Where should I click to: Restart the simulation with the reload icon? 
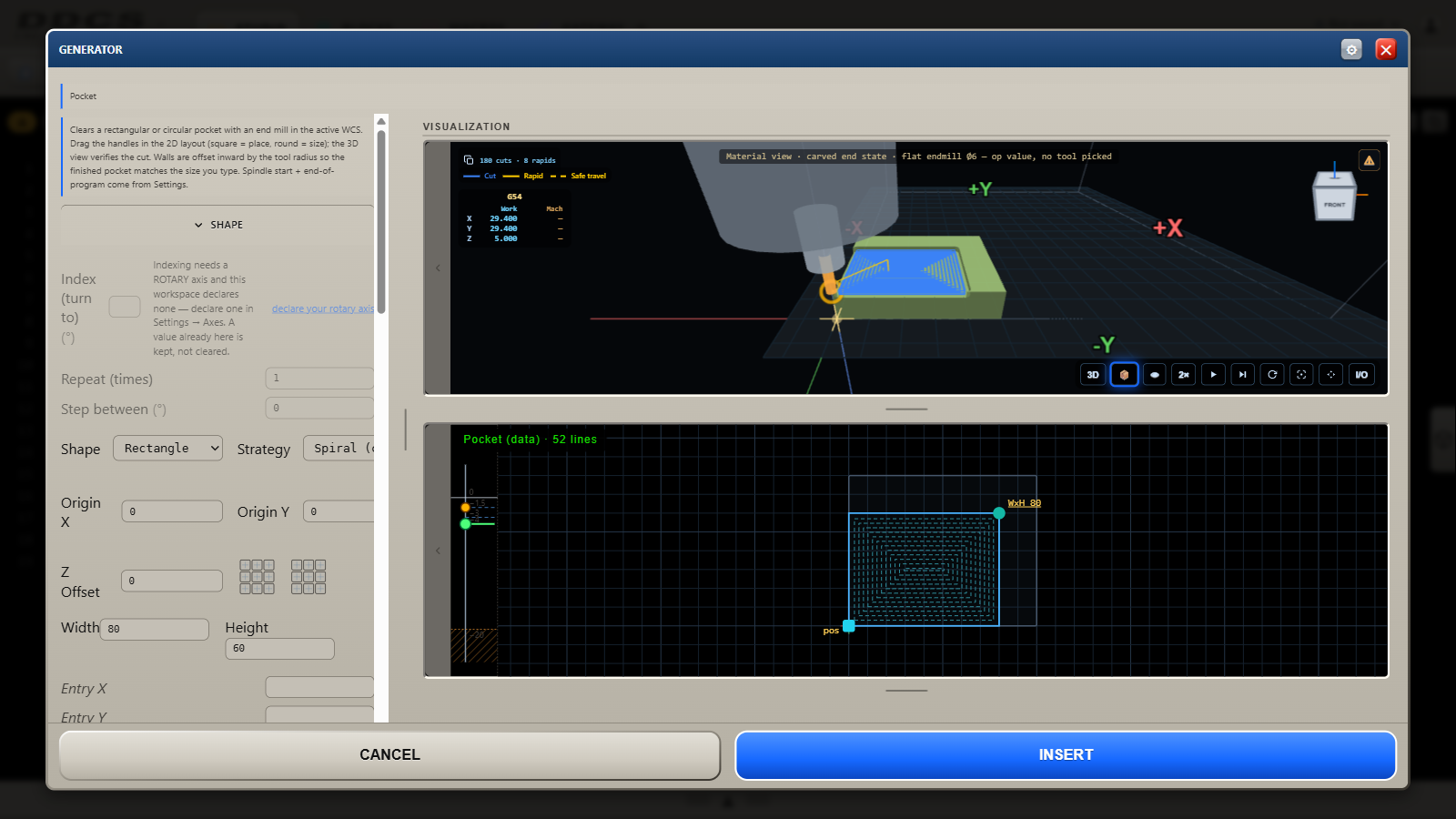[1272, 374]
